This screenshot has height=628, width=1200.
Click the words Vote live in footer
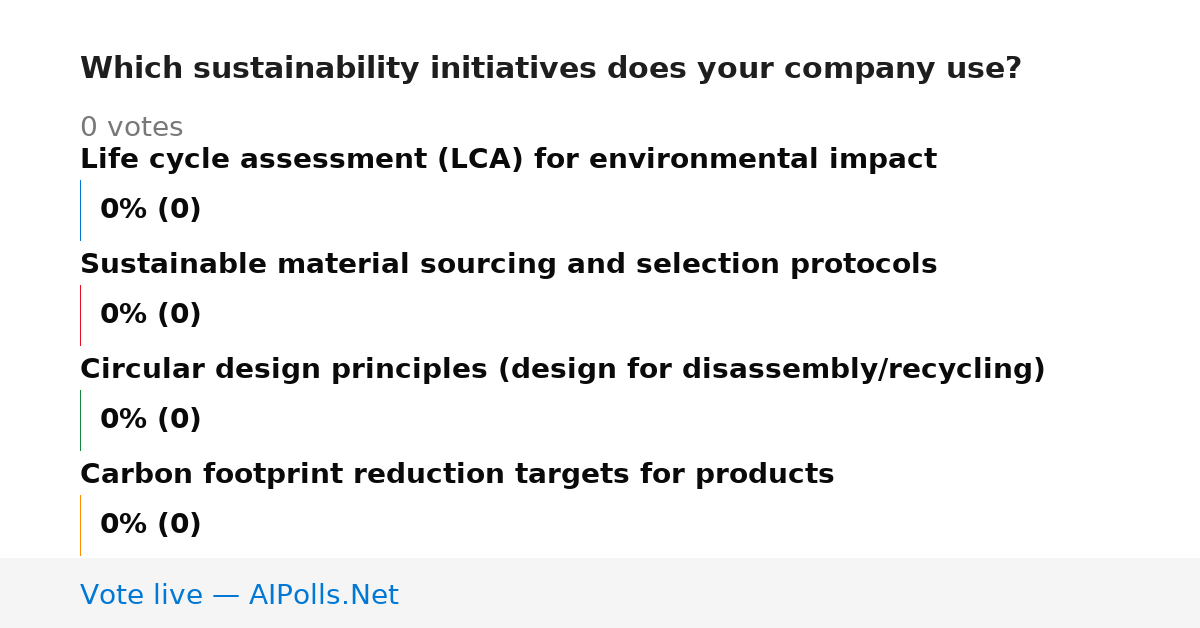[141, 595]
